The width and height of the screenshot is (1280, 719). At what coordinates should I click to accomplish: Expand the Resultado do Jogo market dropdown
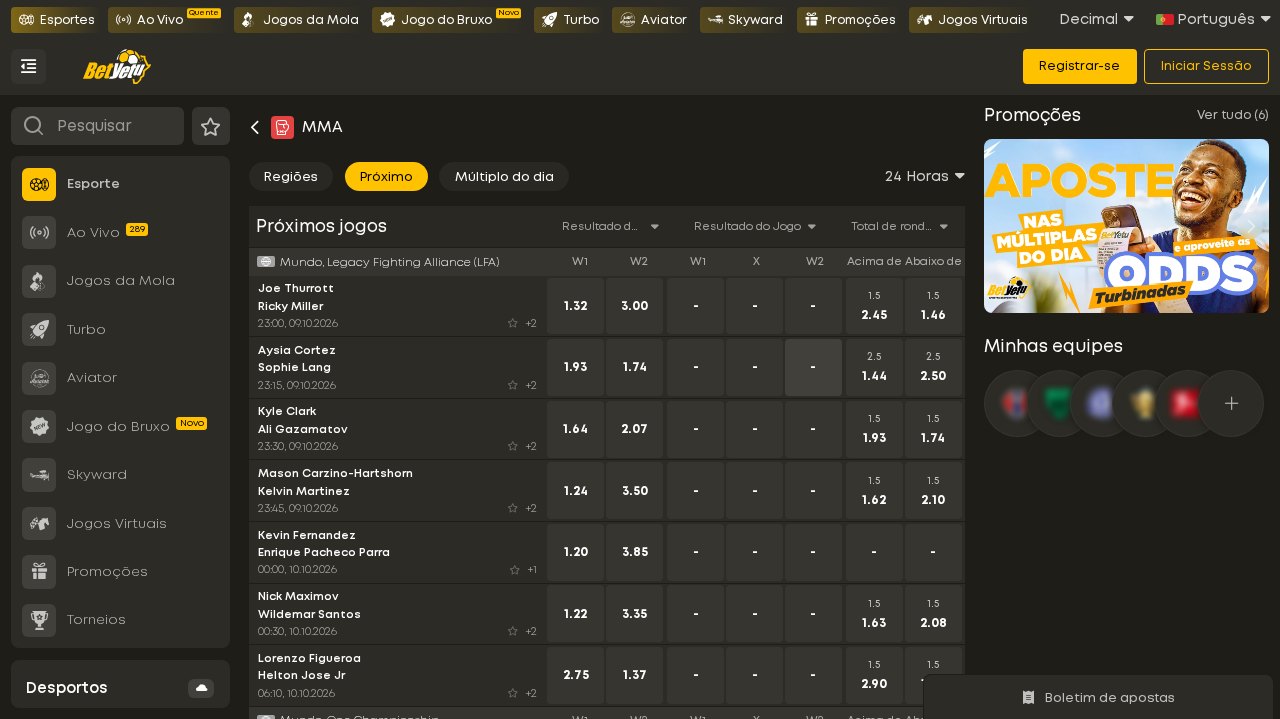pos(755,226)
